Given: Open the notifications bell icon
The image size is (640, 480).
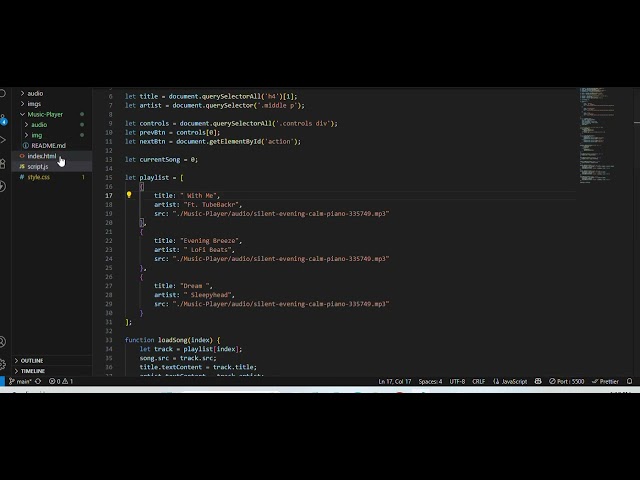Looking at the screenshot, I should pos(629,381).
